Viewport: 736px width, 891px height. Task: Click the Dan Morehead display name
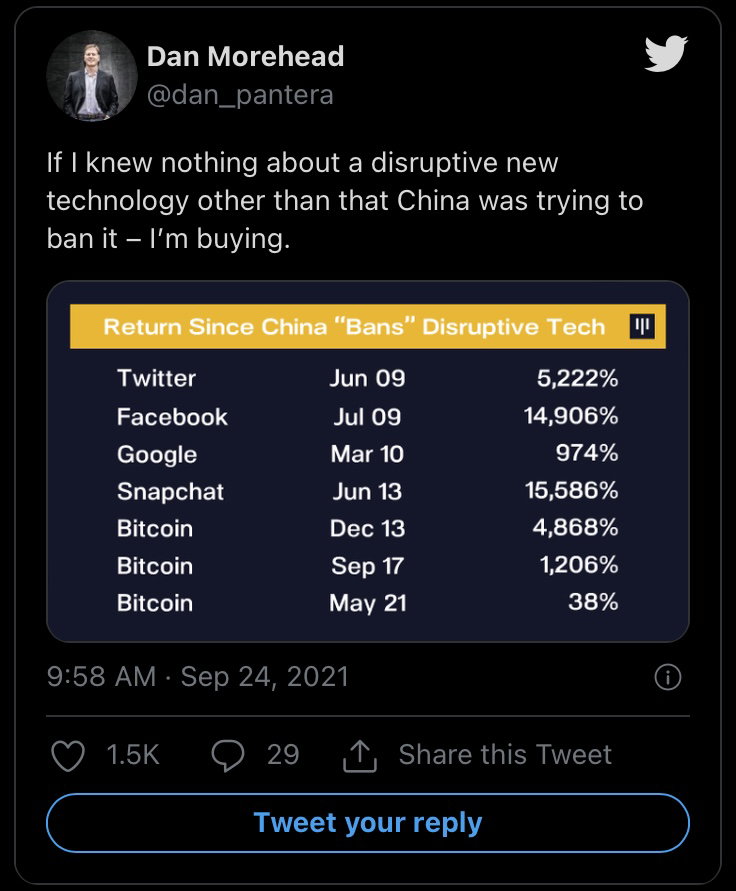click(x=246, y=57)
